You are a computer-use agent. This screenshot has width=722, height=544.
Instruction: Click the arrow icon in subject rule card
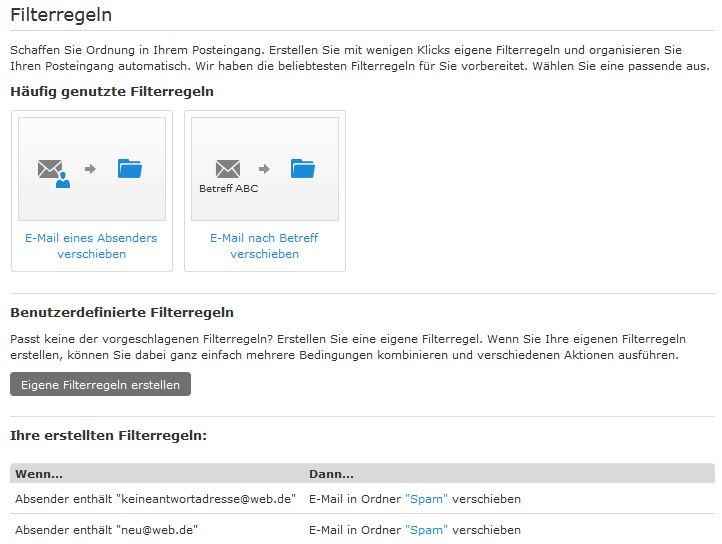pos(264,169)
